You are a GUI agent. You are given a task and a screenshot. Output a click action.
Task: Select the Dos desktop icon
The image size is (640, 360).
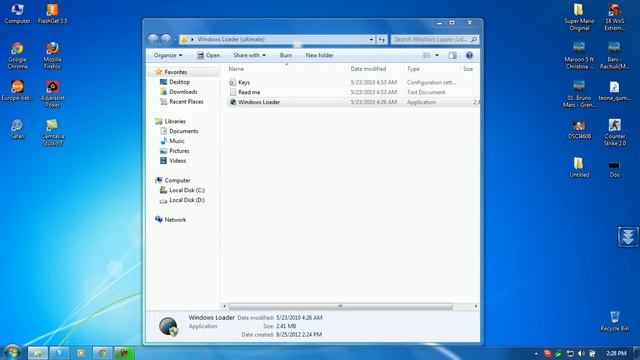[614, 169]
